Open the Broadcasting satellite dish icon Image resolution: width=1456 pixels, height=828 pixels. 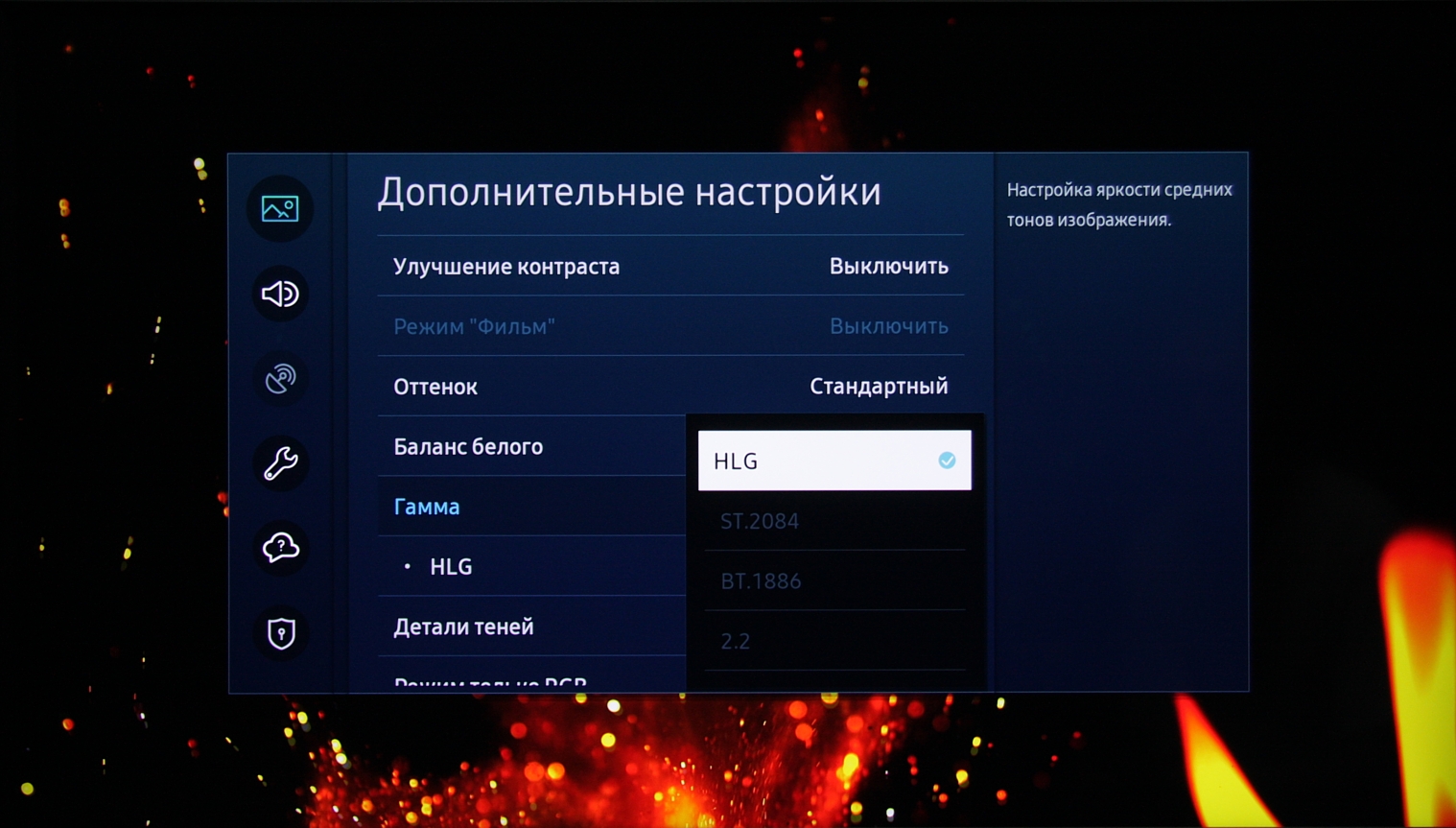(280, 378)
